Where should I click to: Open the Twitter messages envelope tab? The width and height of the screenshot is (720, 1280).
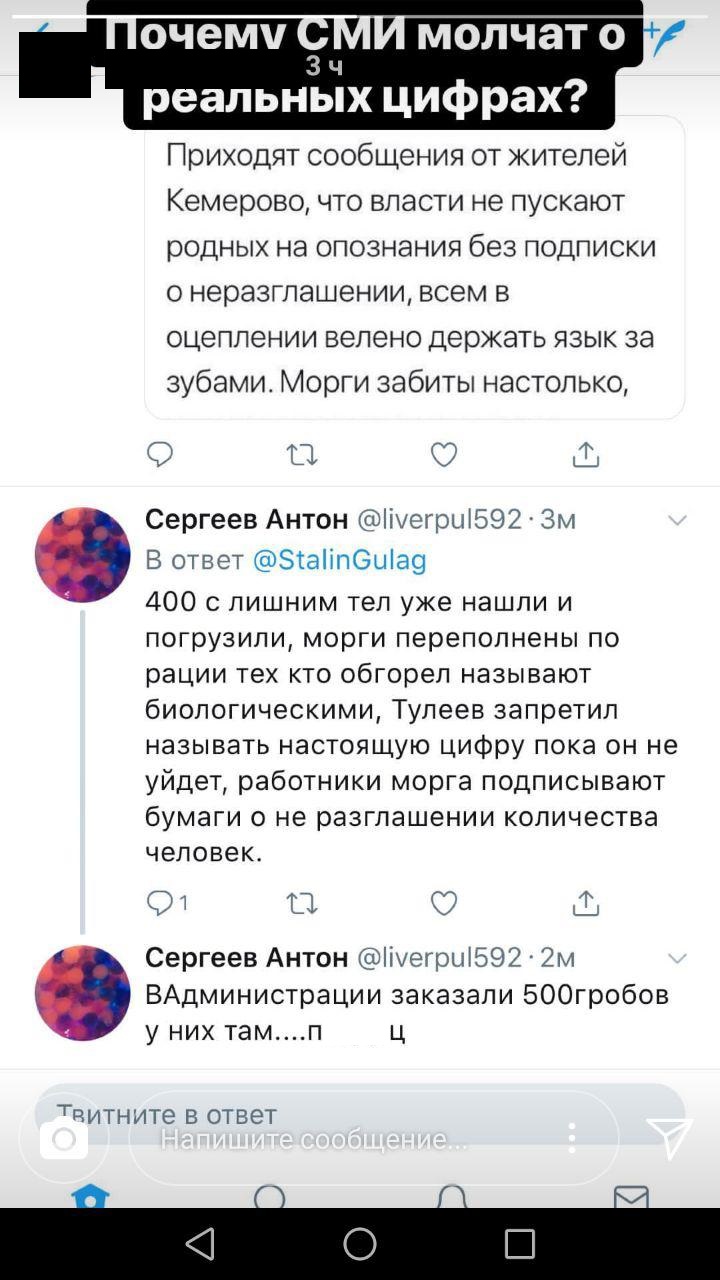point(631,1196)
